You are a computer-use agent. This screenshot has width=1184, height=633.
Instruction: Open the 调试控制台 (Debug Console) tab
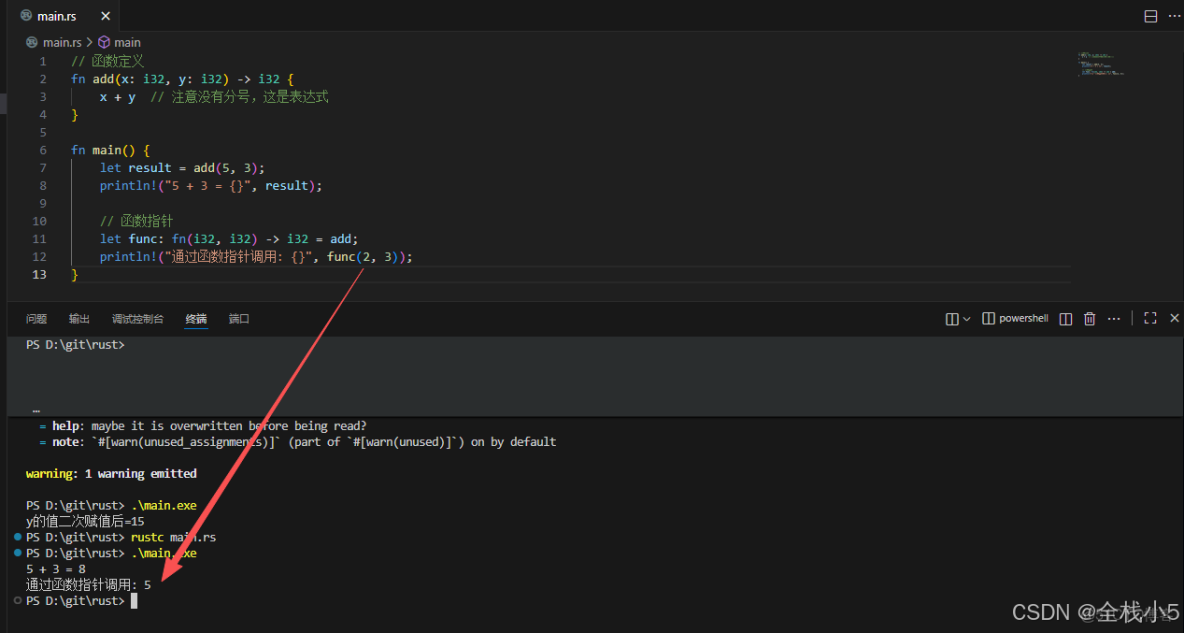click(x=138, y=318)
